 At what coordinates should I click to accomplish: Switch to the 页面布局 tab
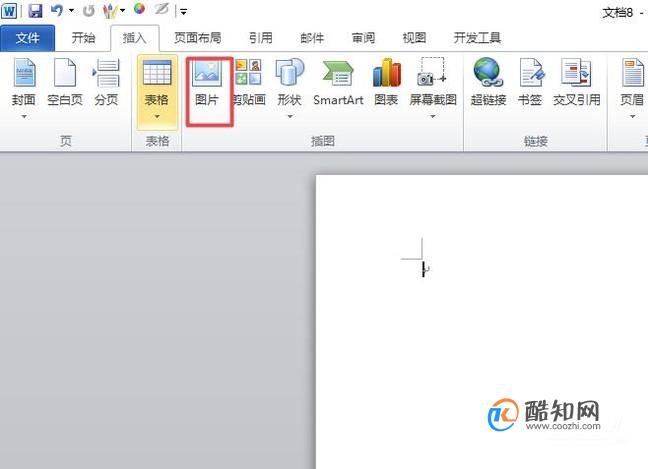[x=198, y=38]
